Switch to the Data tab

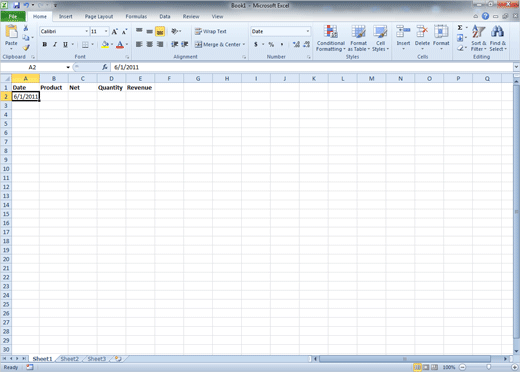click(165, 16)
